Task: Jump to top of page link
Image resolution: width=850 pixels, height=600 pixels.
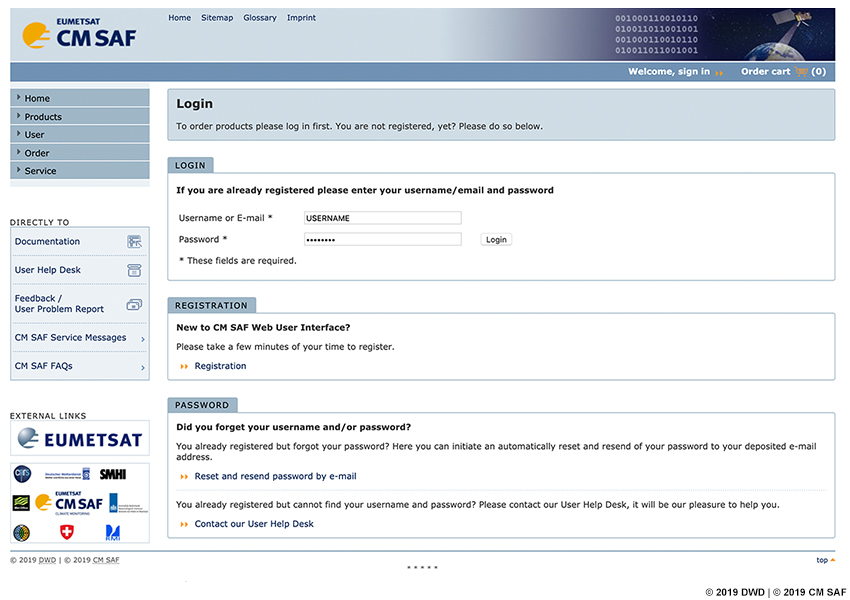Action: [825, 560]
